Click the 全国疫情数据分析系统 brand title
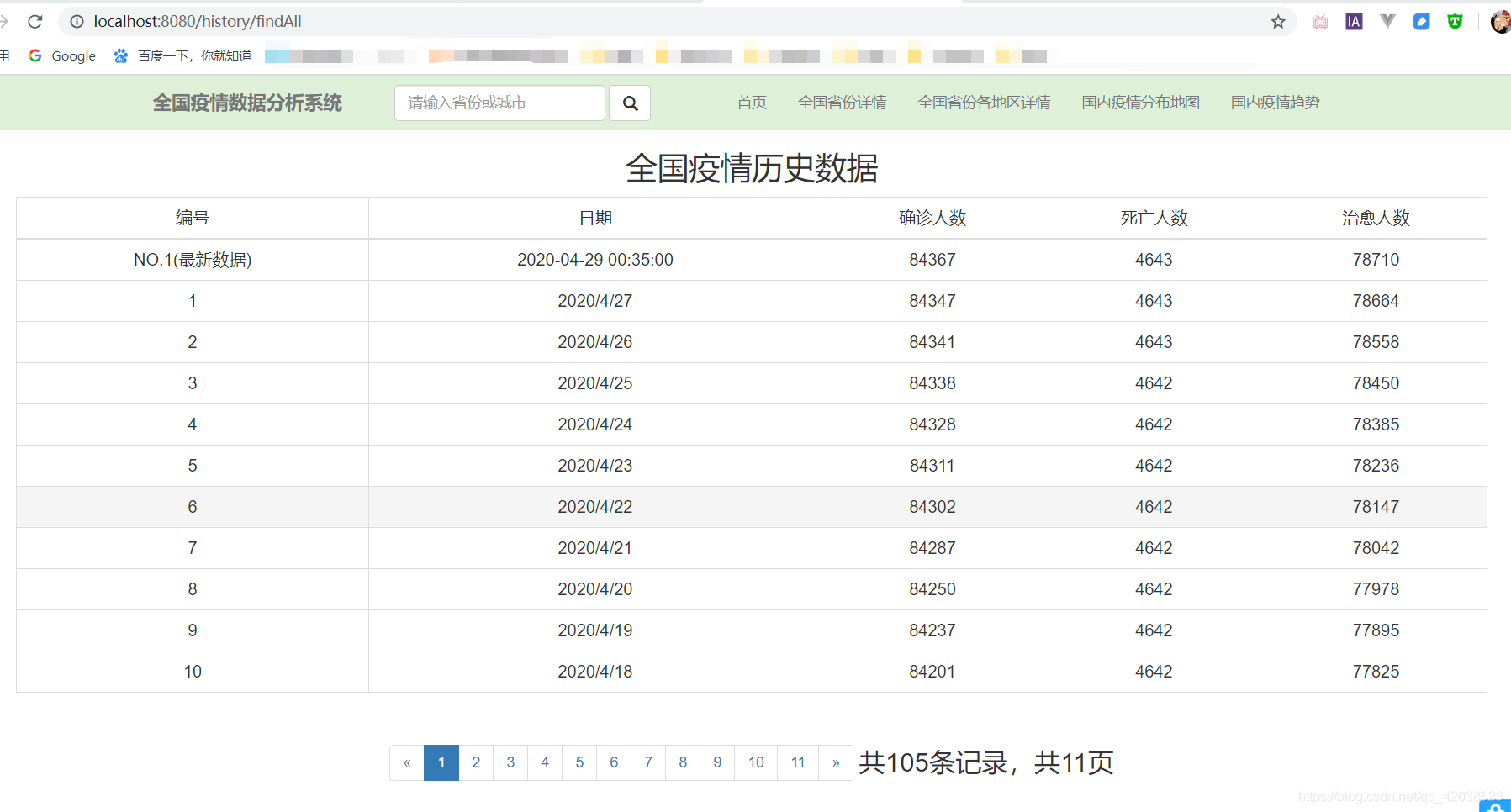This screenshot has width=1511, height=812. (x=247, y=103)
